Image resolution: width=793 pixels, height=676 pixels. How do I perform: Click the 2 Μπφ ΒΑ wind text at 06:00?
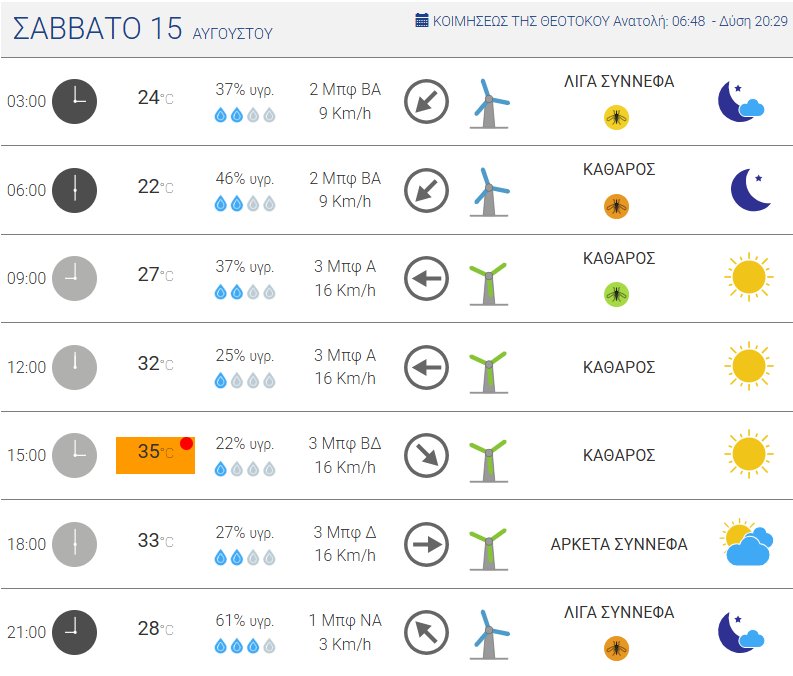coord(345,178)
